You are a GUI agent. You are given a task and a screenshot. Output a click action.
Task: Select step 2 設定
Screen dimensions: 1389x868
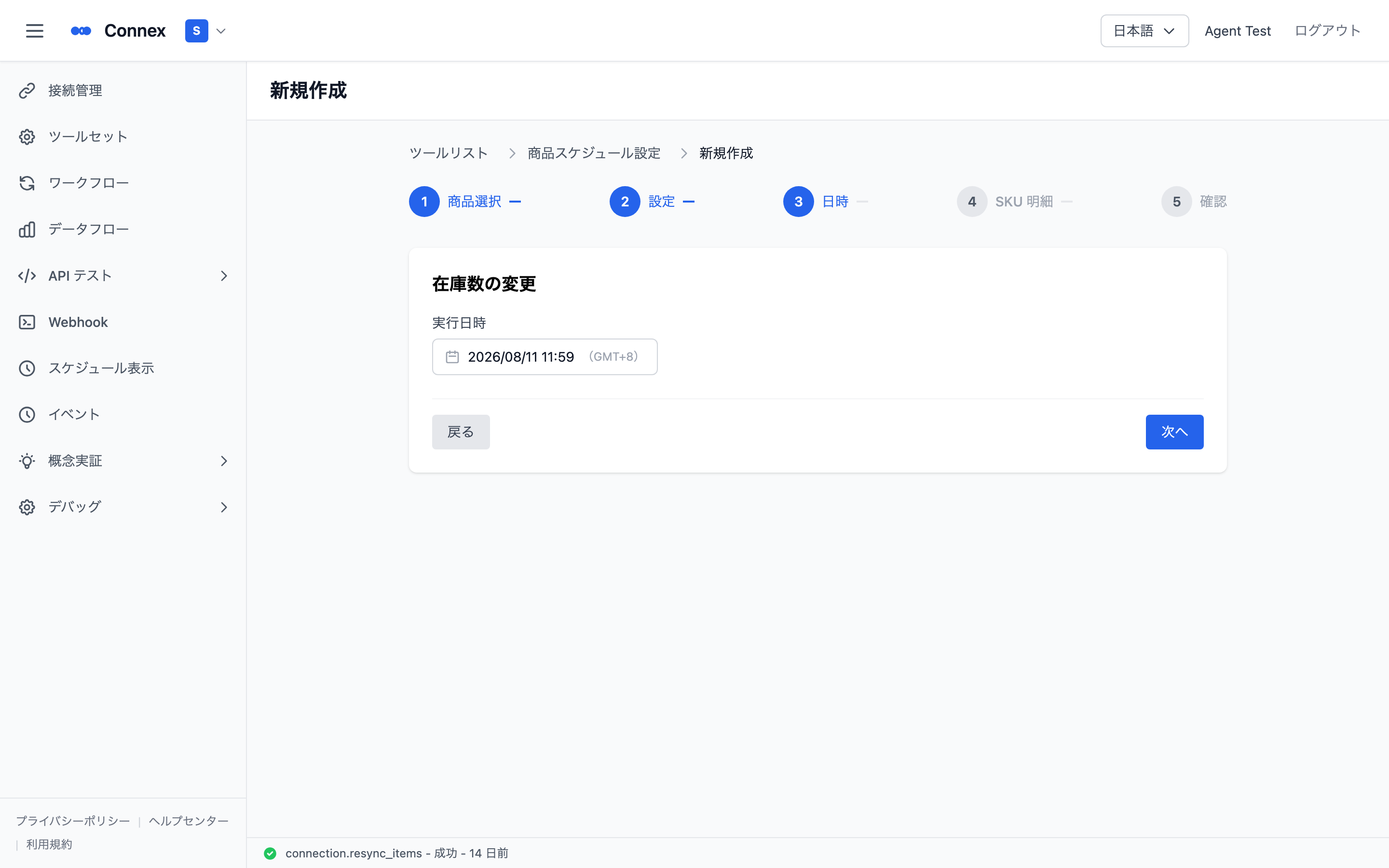pyautogui.click(x=642, y=202)
